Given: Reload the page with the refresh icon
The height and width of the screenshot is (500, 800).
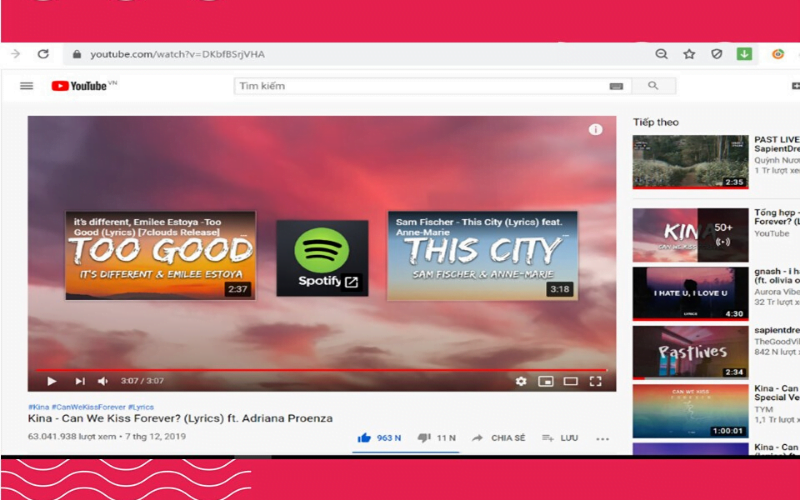Looking at the screenshot, I should (43, 54).
